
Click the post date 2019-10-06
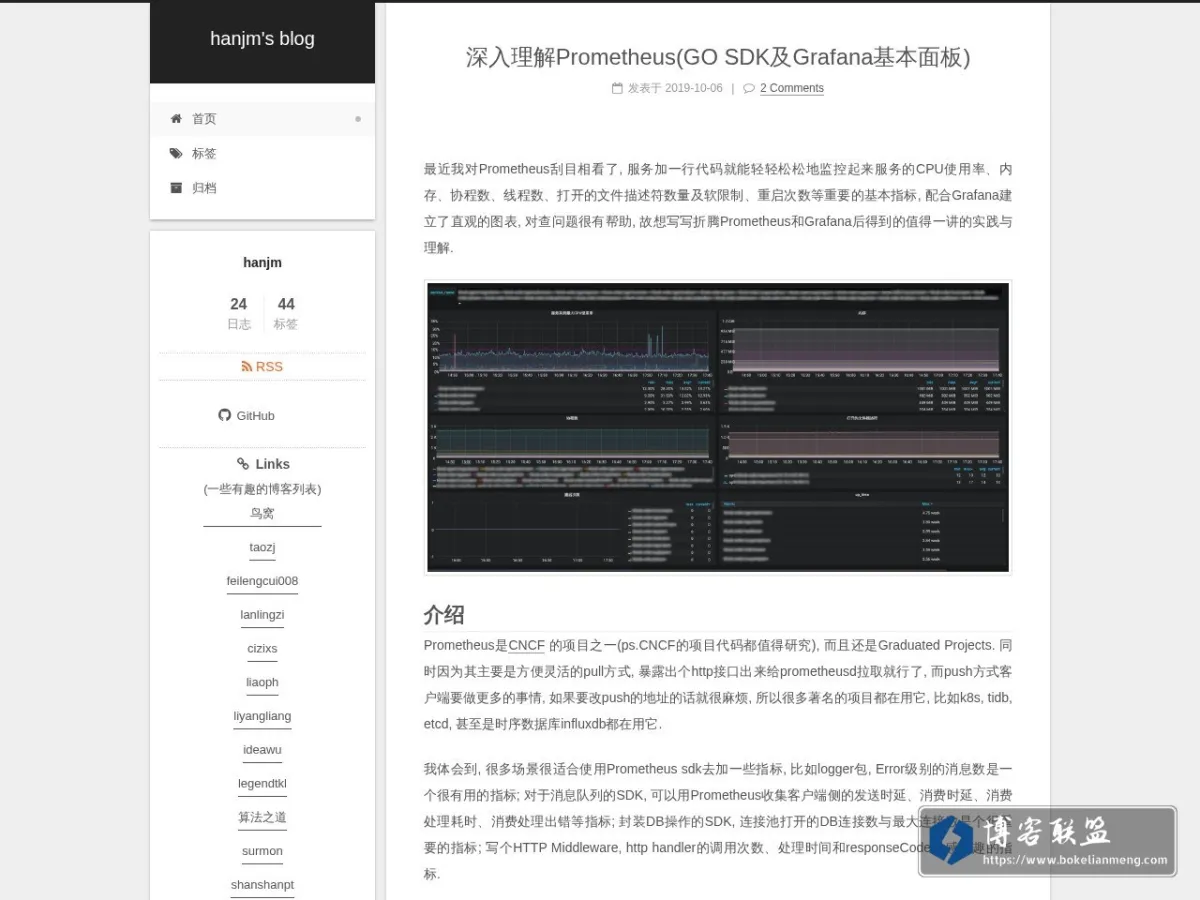point(693,88)
